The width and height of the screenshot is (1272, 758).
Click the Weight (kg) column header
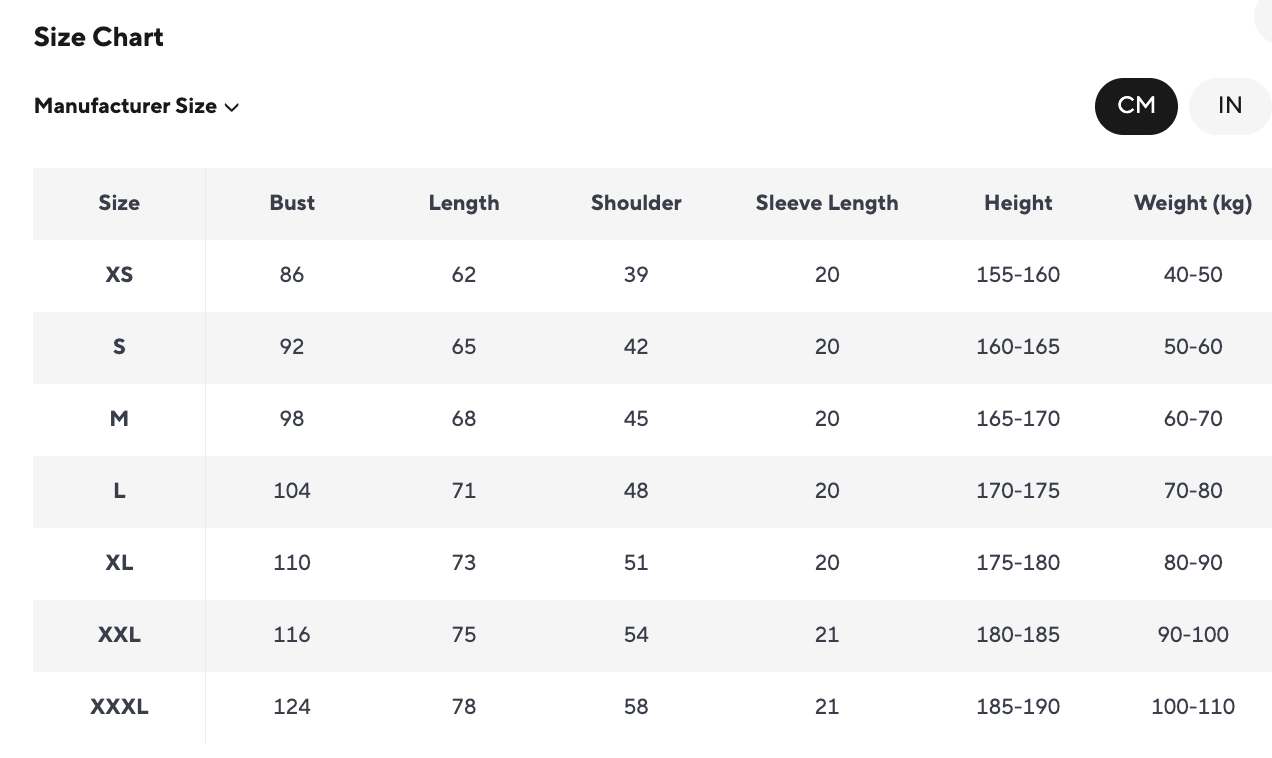click(1193, 203)
